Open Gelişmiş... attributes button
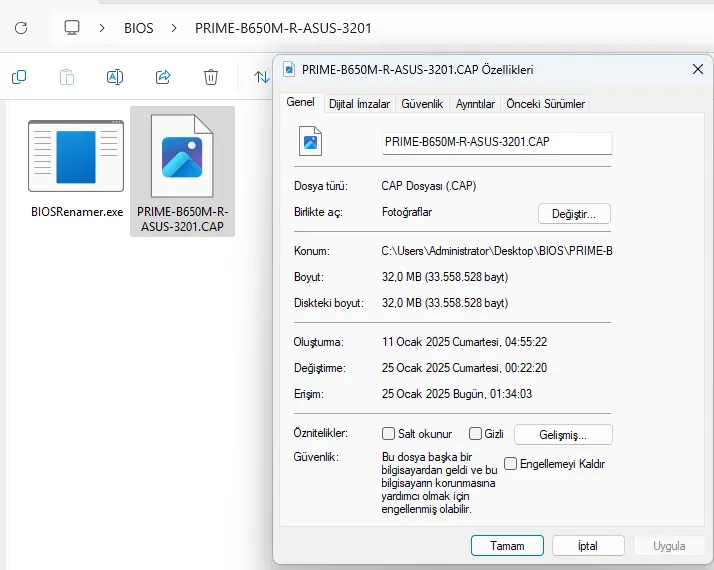714x570 pixels. [563, 435]
